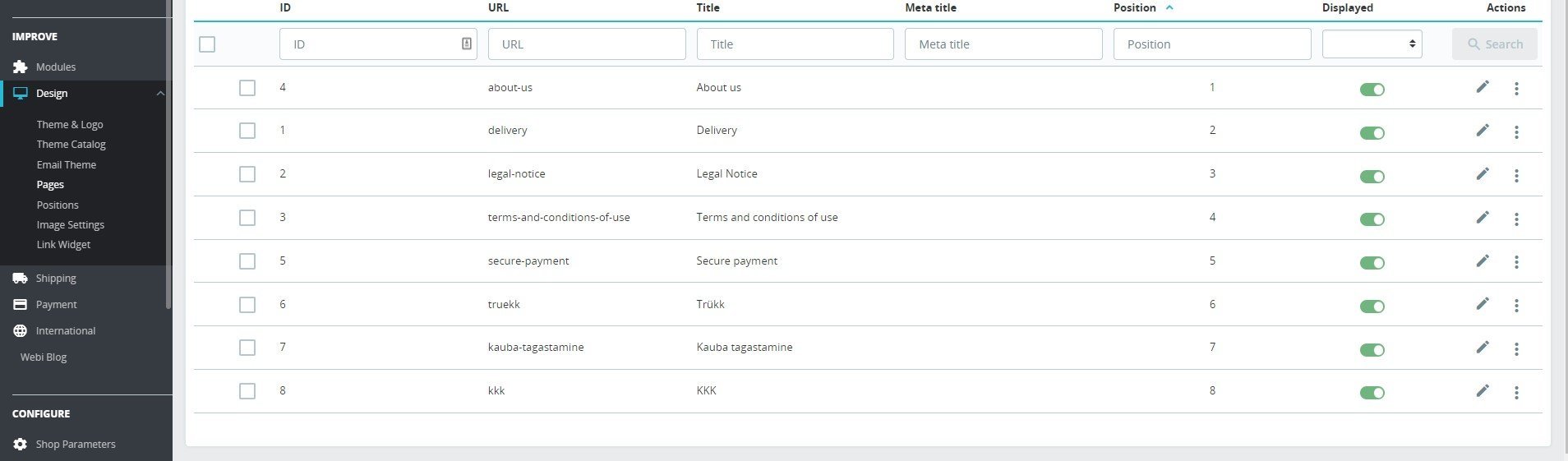The height and width of the screenshot is (461, 1568).
Task: Click the Search button
Action: click(1494, 44)
